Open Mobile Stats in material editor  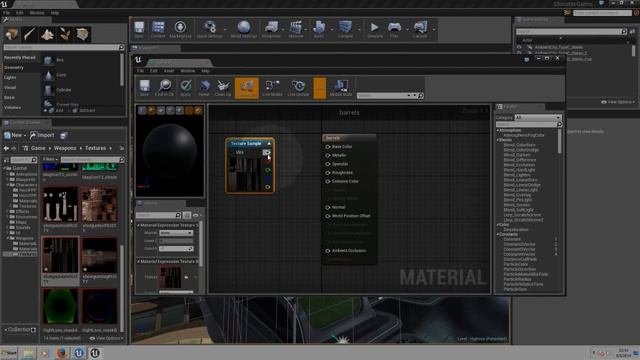pos(341,88)
